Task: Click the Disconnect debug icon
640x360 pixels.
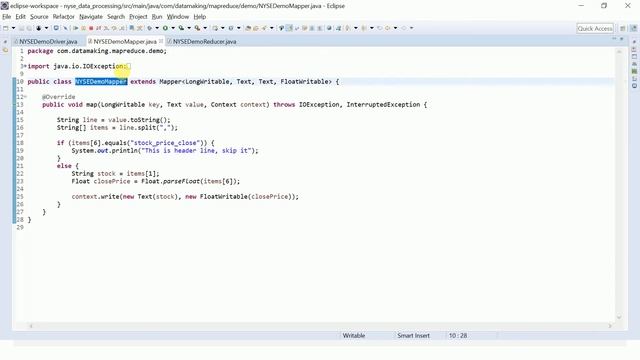Action: (x=98, y=28)
